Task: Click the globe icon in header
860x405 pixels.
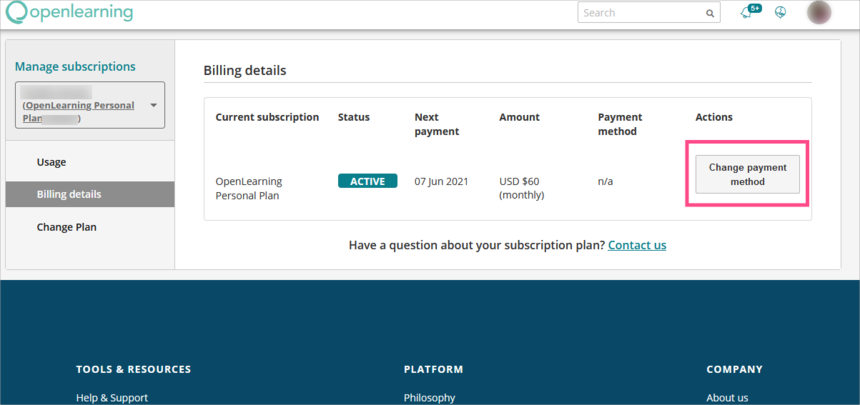Action: [781, 13]
